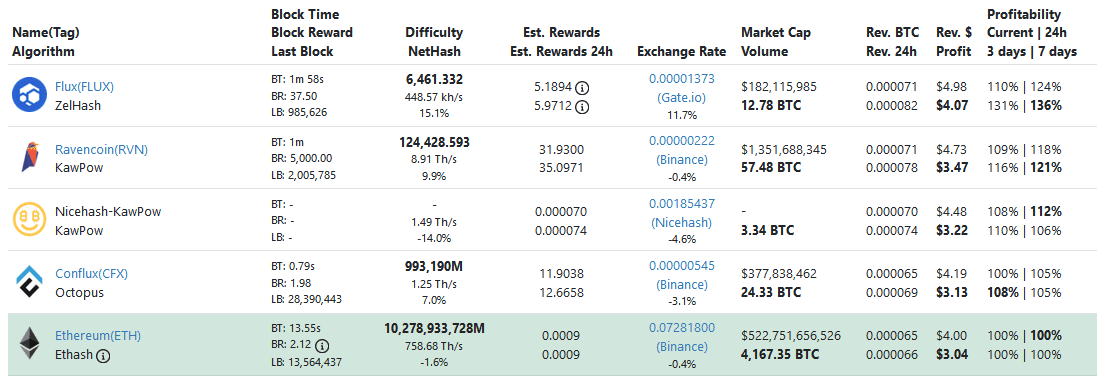Open the Conflux(CFX) coin link
Screen dimensions: 1101x380
coord(91,273)
